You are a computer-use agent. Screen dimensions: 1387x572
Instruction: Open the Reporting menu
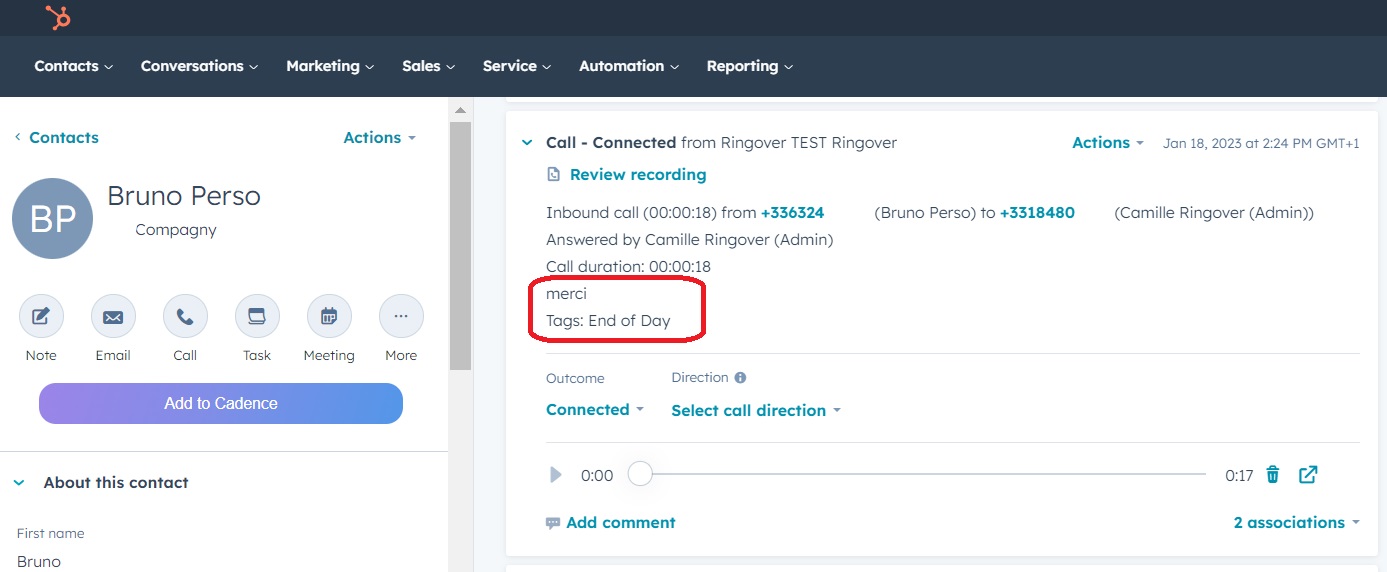pos(749,66)
